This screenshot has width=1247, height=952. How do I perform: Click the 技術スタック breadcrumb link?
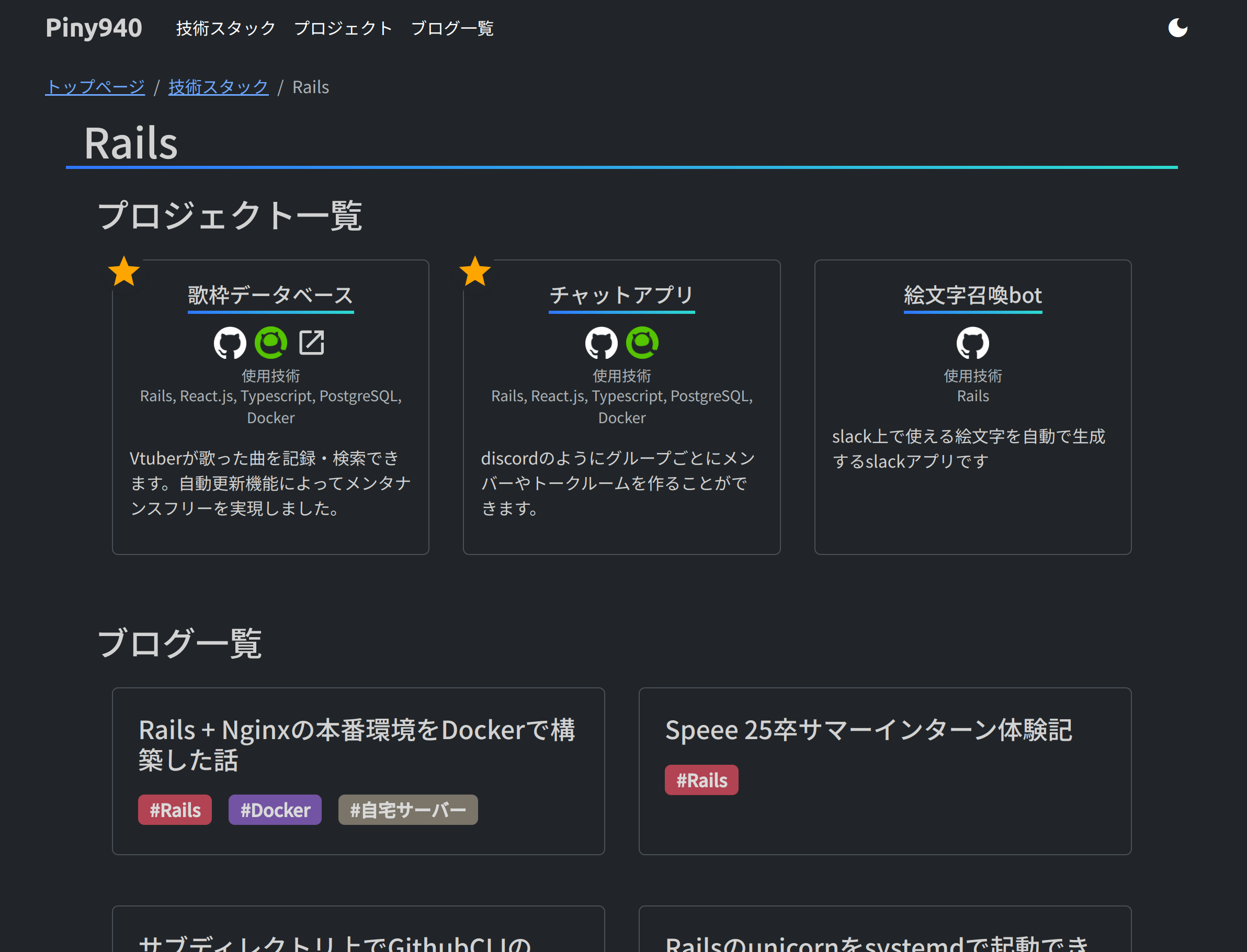[218, 87]
